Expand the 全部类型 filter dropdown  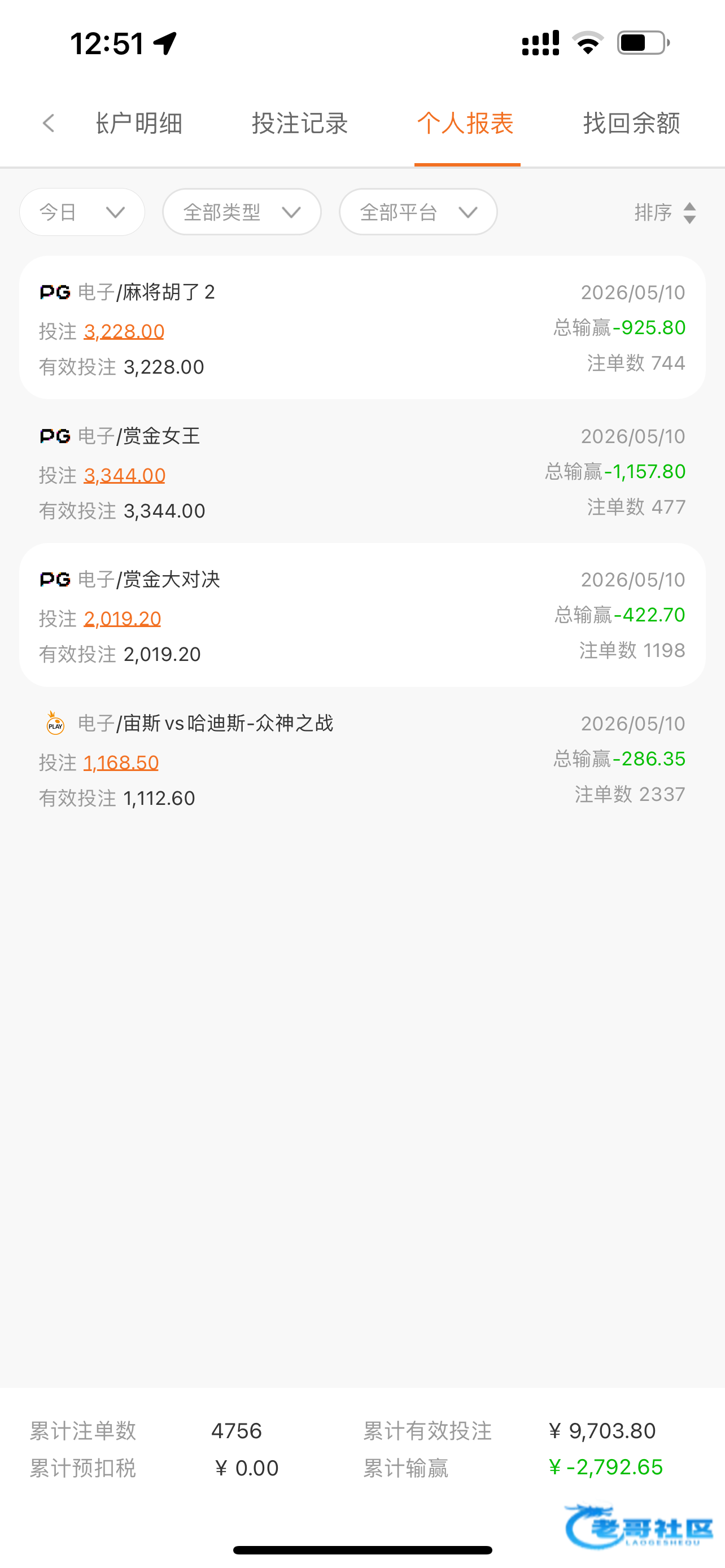click(242, 212)
